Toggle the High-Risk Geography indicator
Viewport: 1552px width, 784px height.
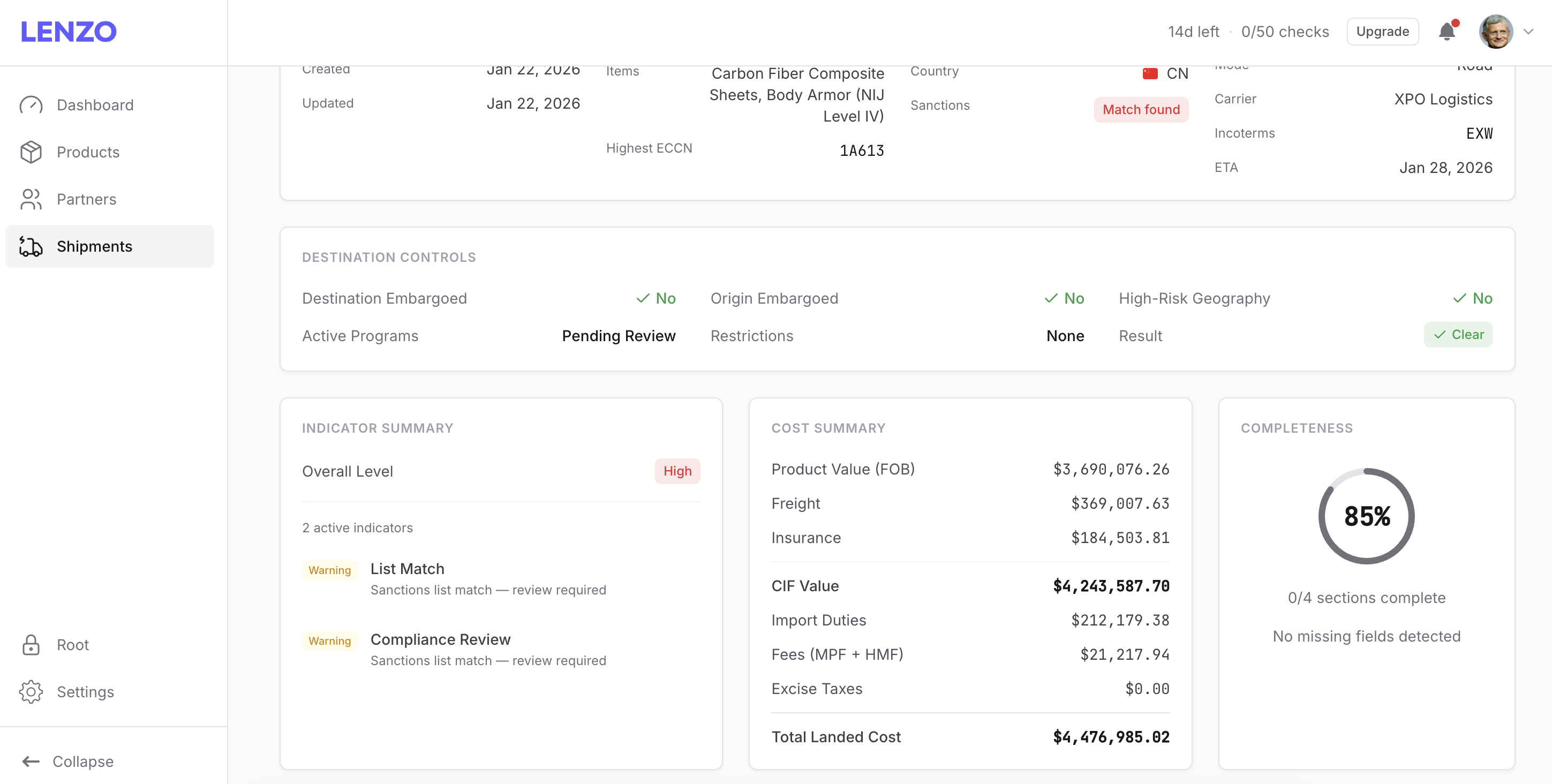tap(1473, 298)
